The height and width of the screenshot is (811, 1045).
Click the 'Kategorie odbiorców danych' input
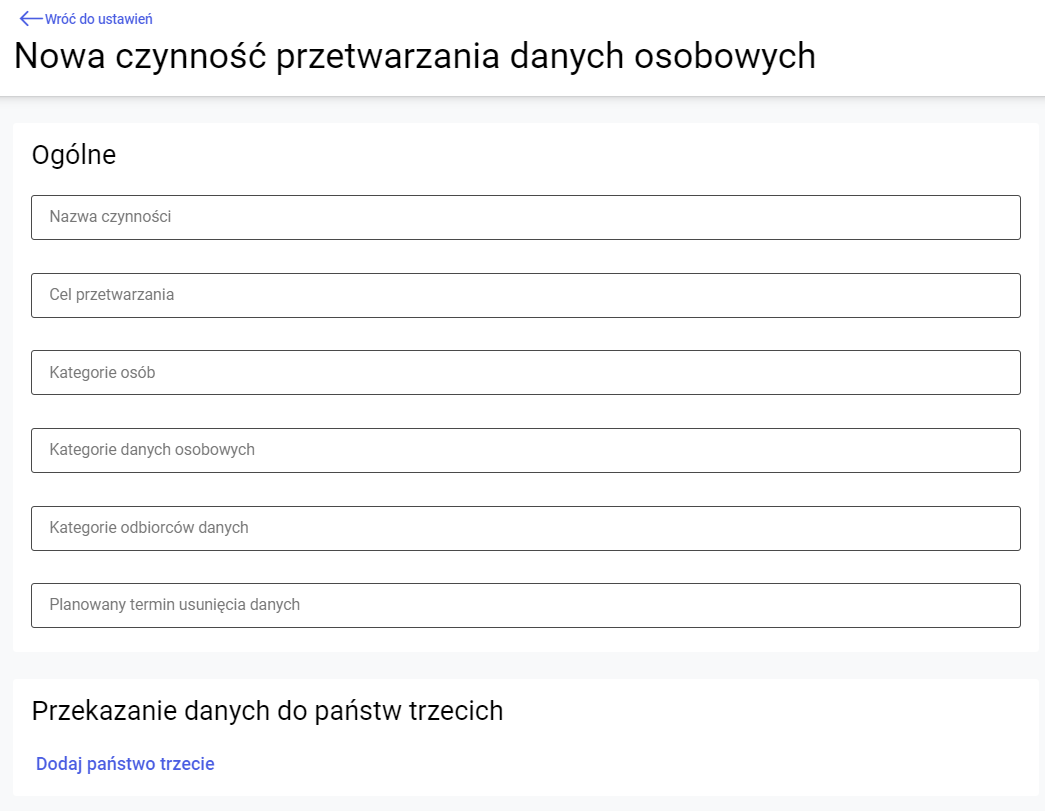click(x=525, y=528)
